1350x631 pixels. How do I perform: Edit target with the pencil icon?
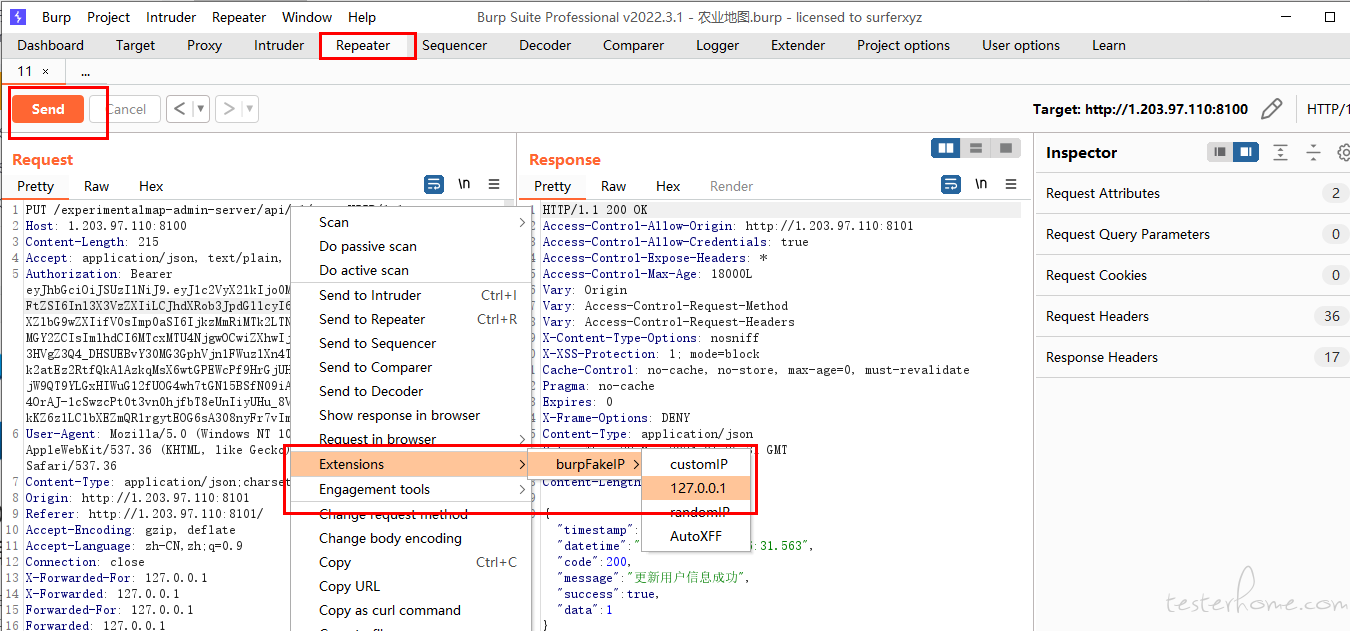click(x=1271, y=109)
